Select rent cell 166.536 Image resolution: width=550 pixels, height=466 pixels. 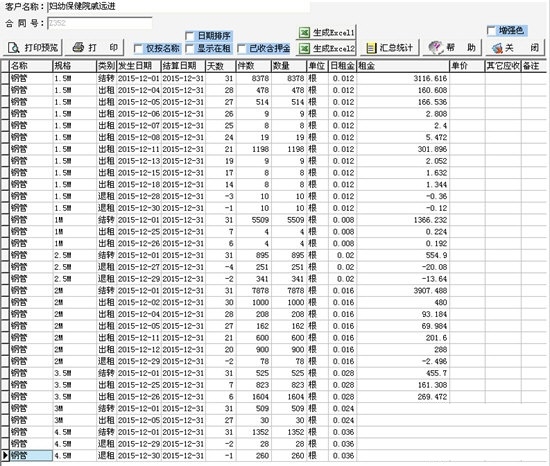(403, 102)
